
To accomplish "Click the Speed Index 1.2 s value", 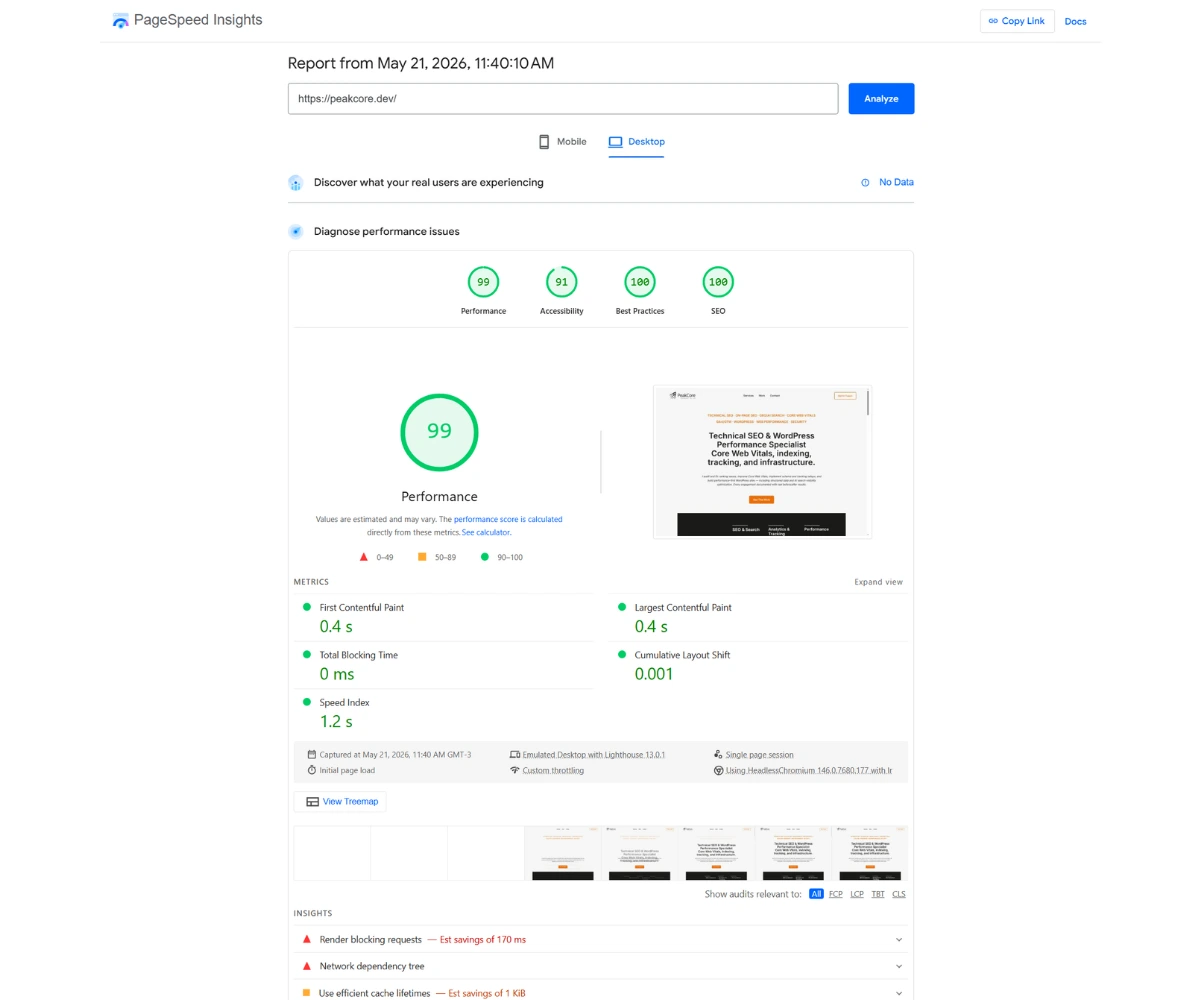I will pyautogui.click(x=336, y=722).
